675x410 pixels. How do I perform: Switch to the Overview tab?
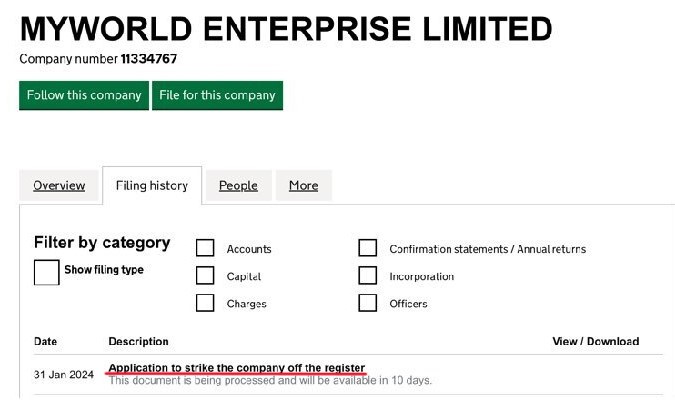59,185
